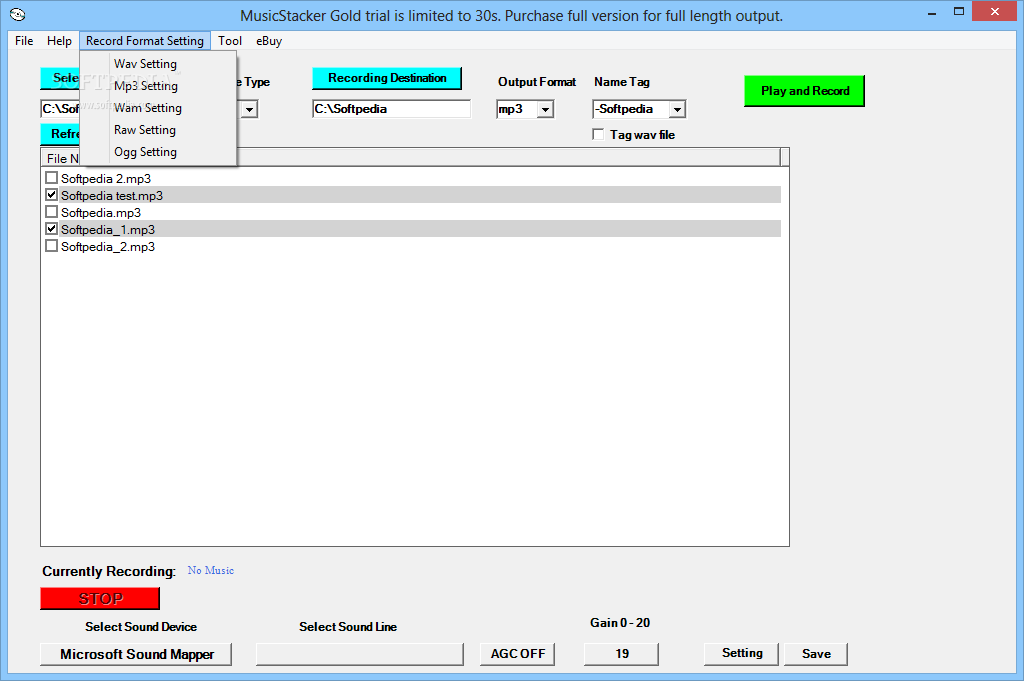
Task: Select the Softpedia.mp3 file name
Action: [x=101, y=212]
